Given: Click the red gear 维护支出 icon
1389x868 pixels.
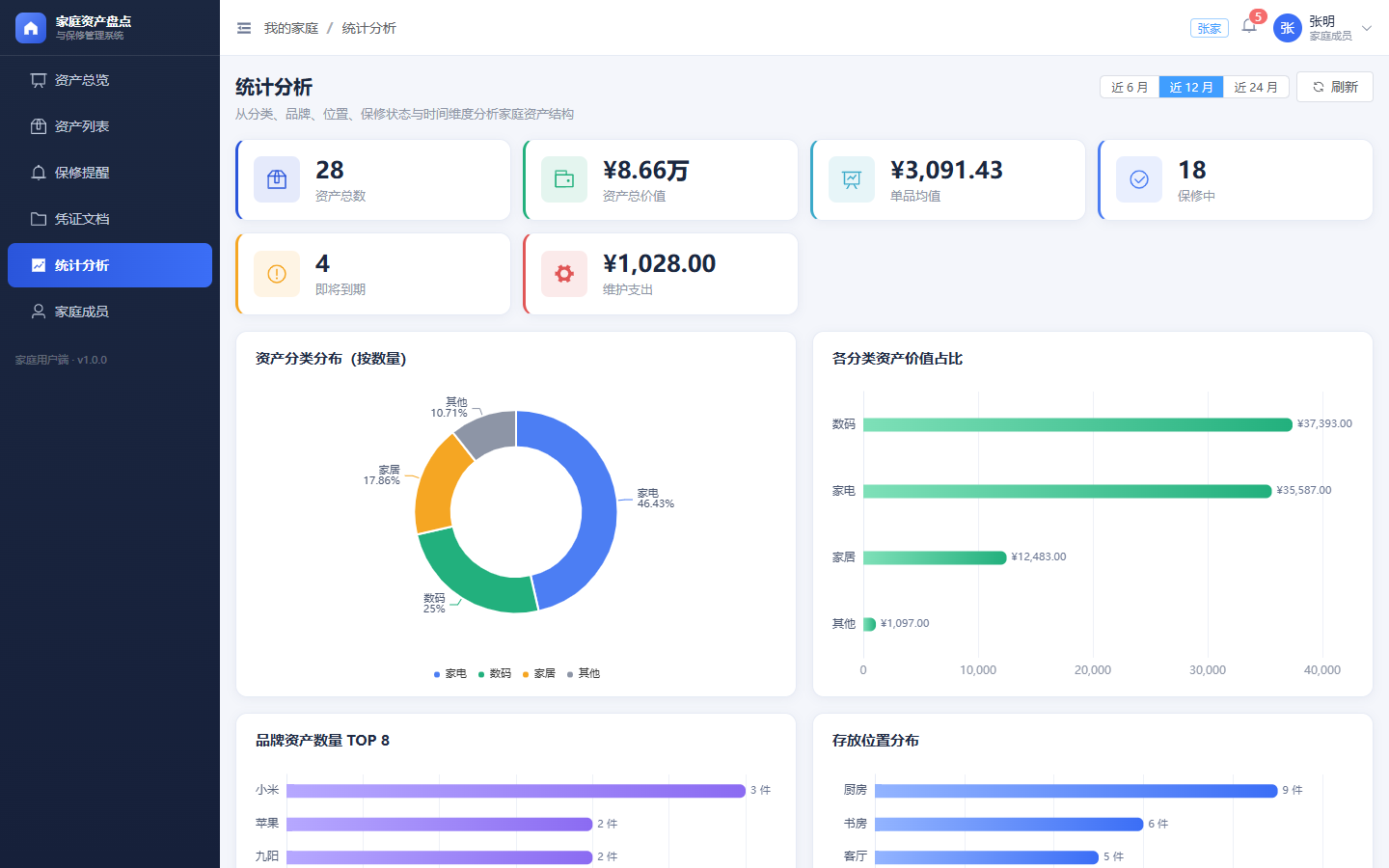Looking at the screenshot, I should 564,274.
